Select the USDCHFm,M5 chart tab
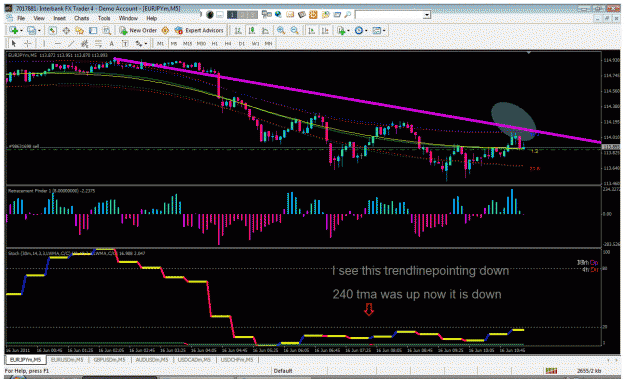The image size is (625, 379). pyautogui.click(x=236, y=360)
